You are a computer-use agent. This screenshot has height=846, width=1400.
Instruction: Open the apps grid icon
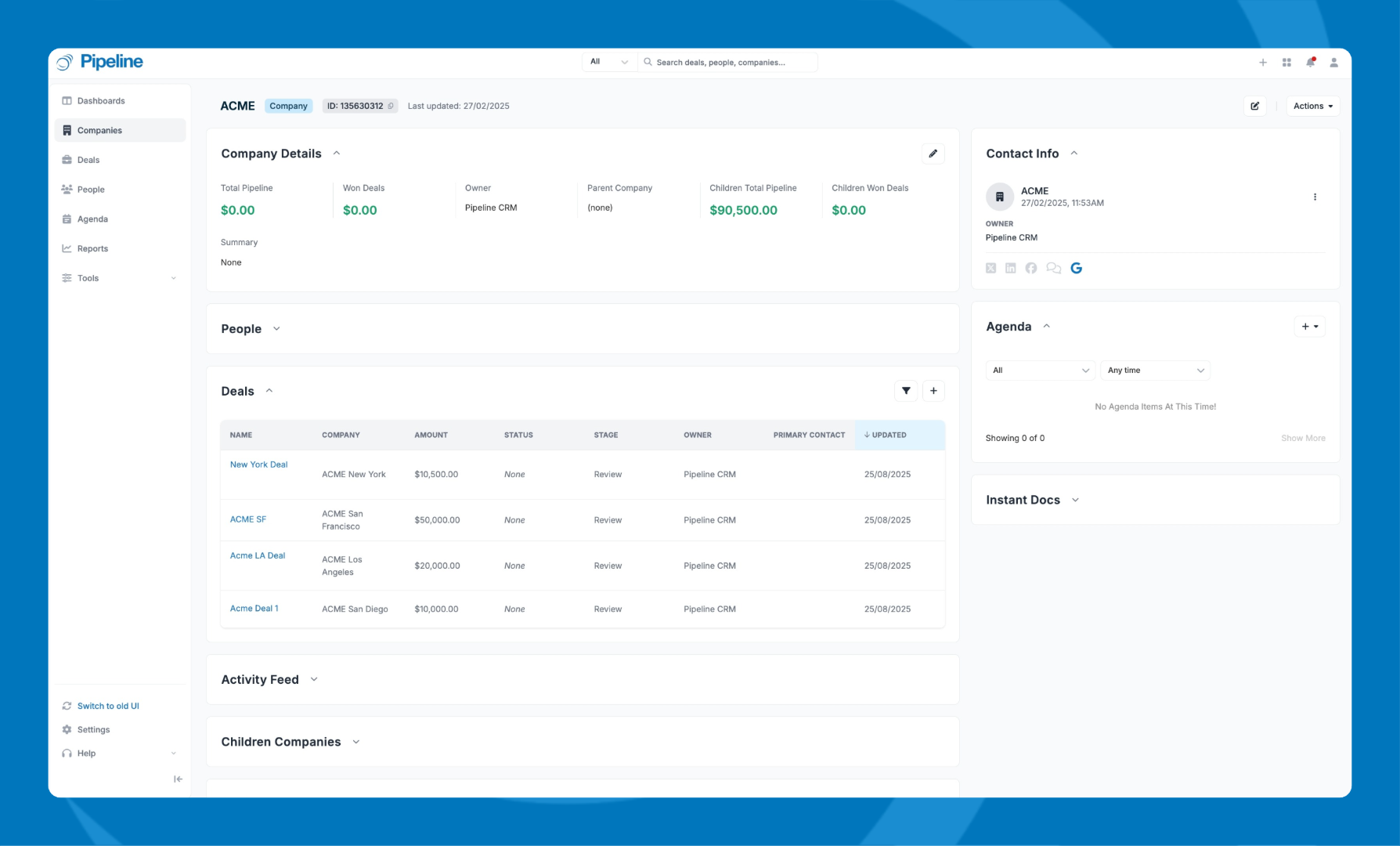point(1286,63)
